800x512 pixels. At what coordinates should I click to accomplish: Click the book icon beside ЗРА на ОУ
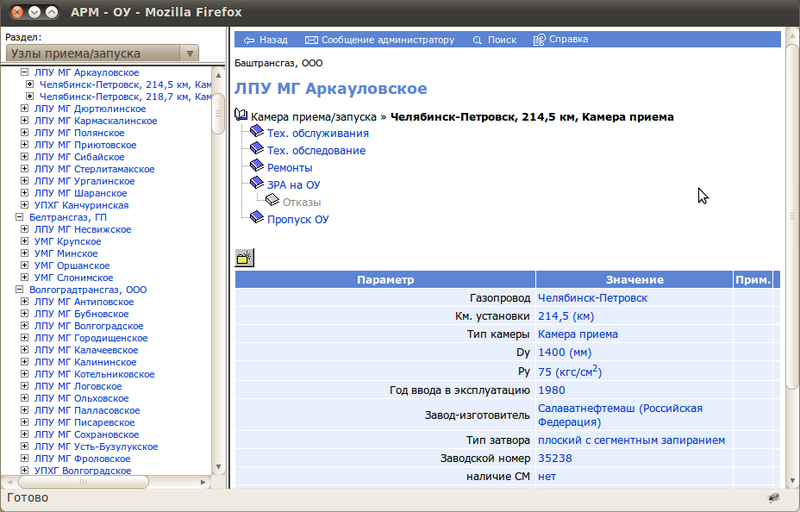257,183
